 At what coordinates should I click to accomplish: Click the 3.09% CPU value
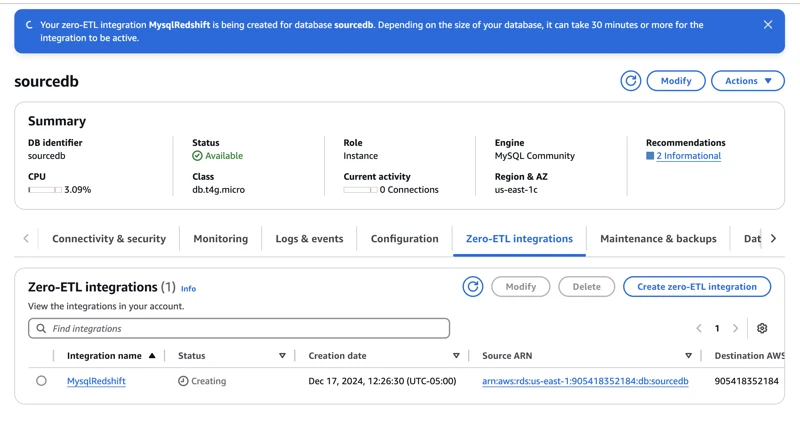(78, 189)
